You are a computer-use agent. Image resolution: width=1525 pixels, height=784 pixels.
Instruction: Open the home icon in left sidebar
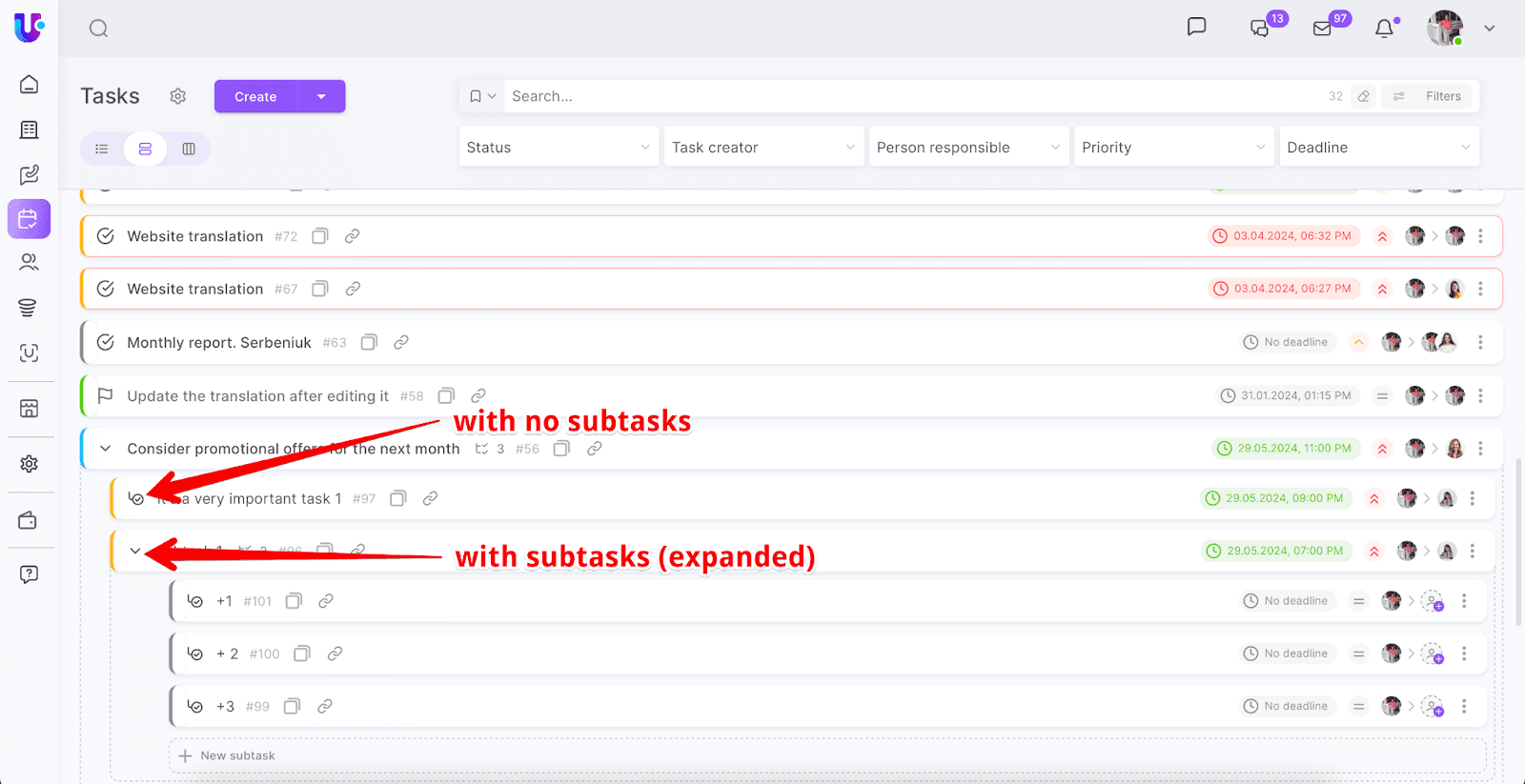[29, 84]
